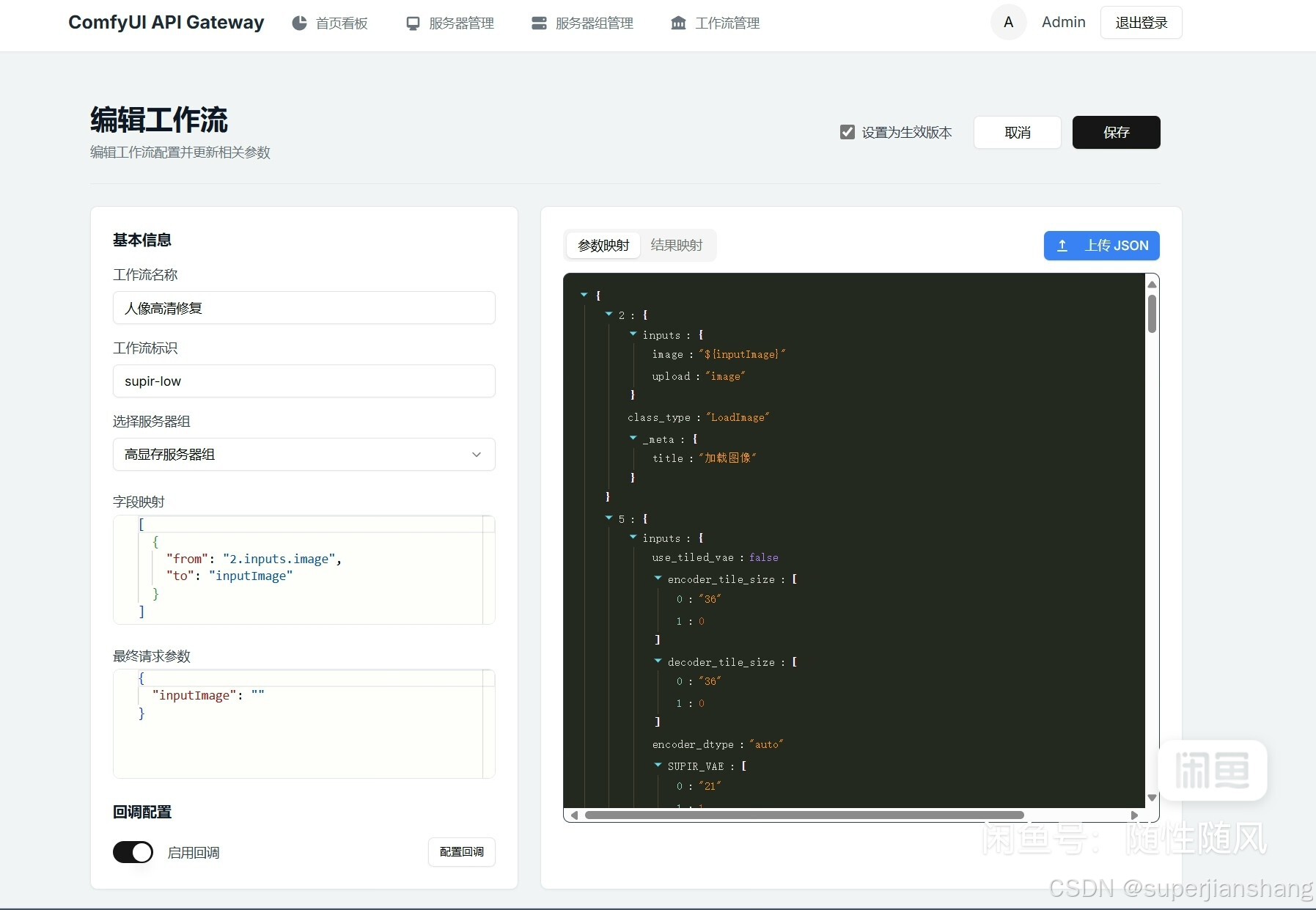This screenshot has width=1316, height=910.
Task: Click the 上传 JSON button
Action: click(1102, 246)
